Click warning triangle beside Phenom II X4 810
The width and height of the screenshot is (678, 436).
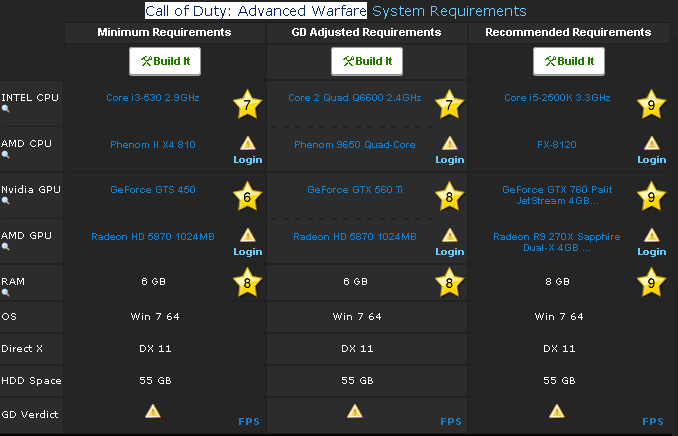(x=248, y=143)
